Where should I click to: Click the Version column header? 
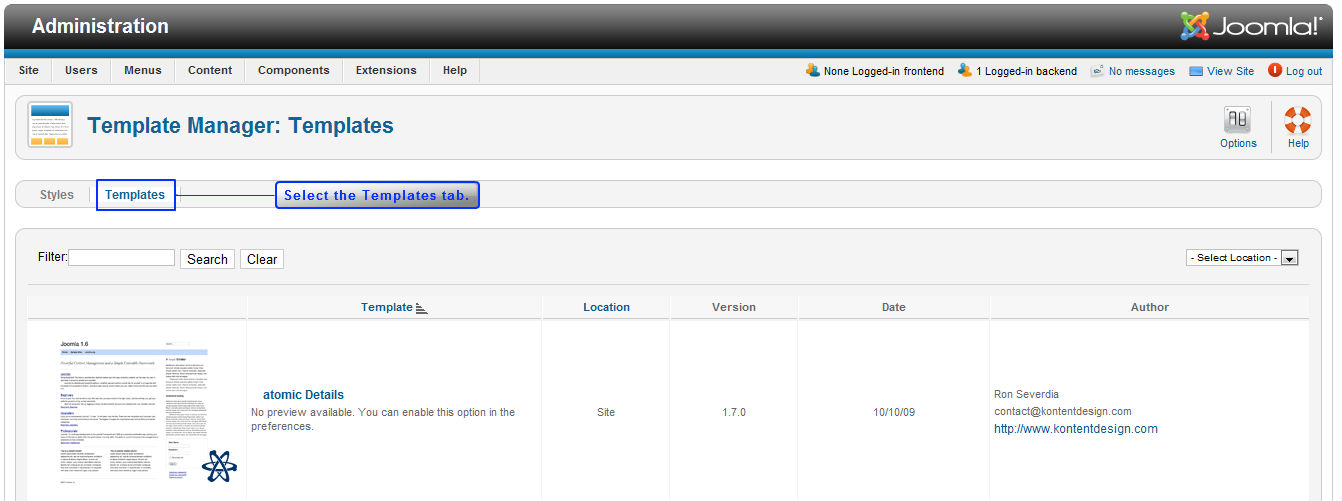click(x=734, y=307)
